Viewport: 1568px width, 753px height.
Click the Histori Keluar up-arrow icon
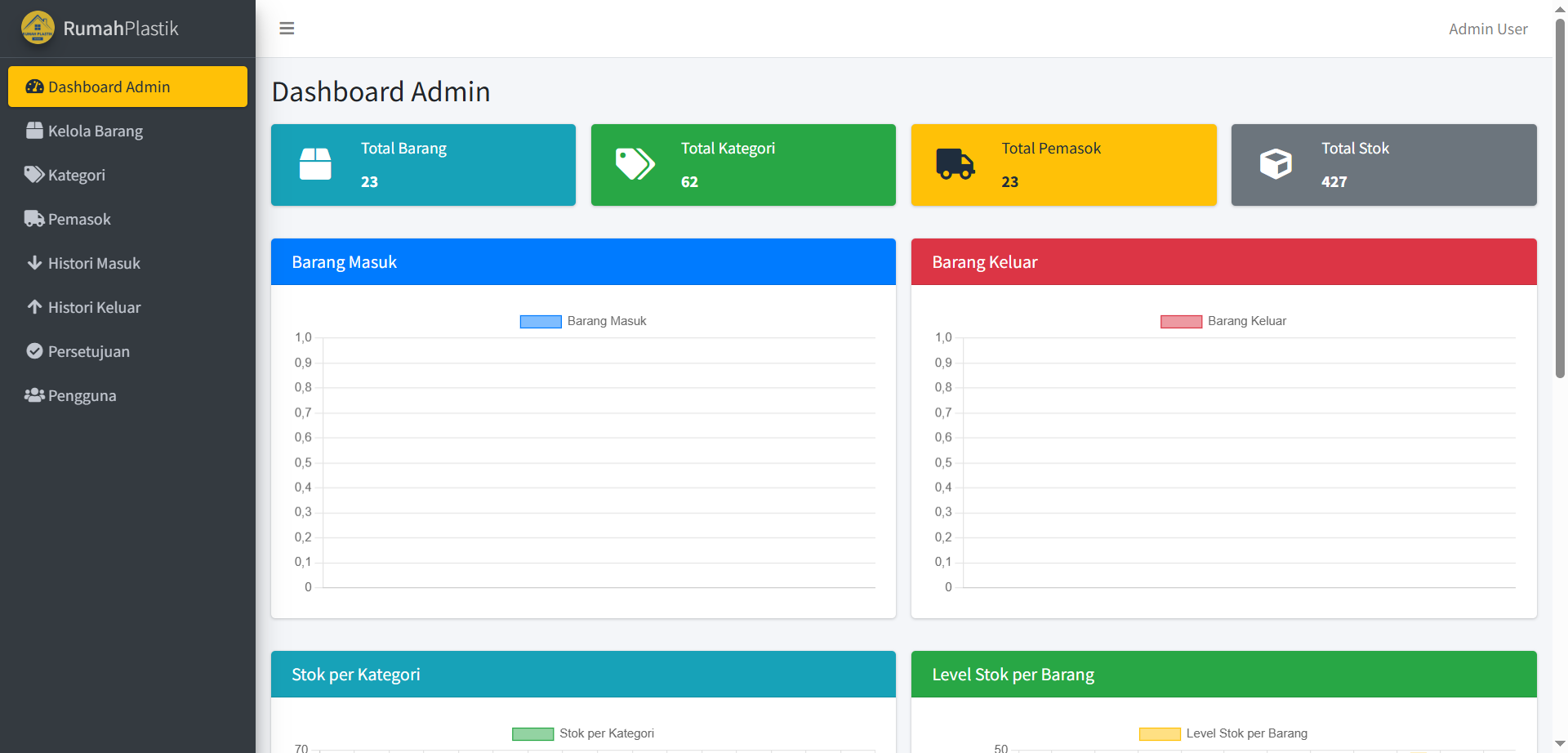click(x=34, y=307)
